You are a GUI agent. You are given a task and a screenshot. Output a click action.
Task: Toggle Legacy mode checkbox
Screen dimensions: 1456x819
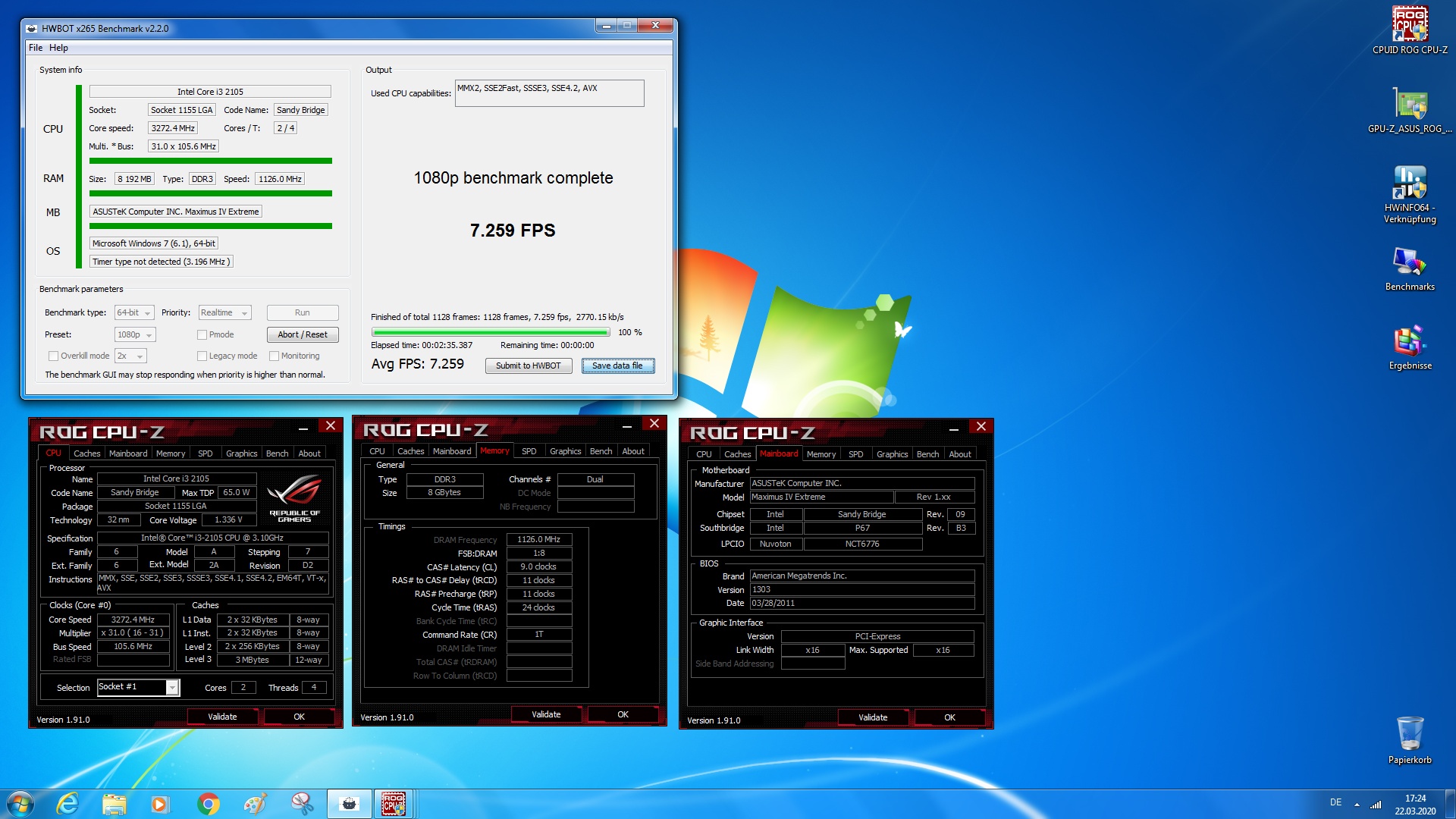coord(202,356)
